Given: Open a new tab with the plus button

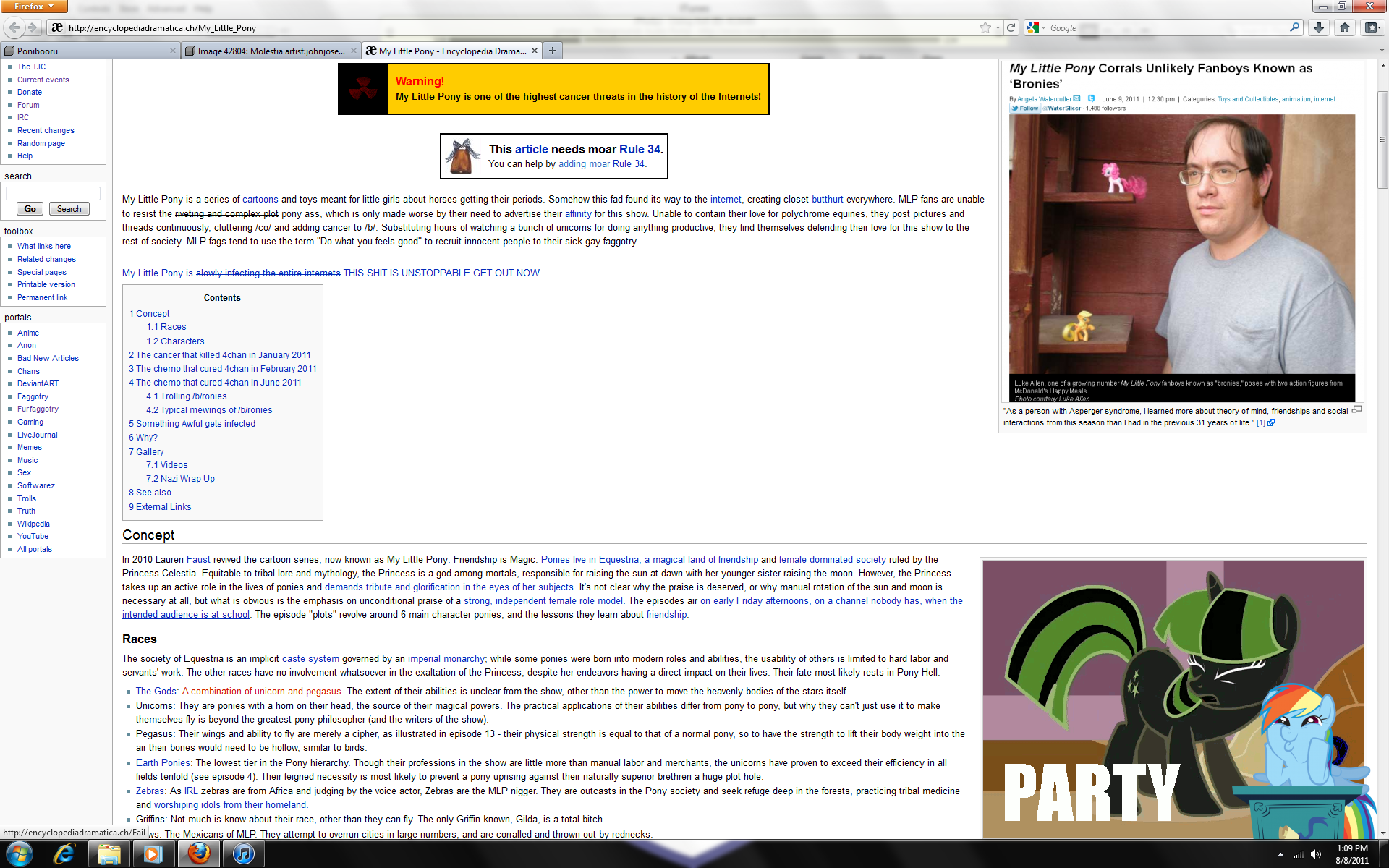Looking at the screenshot, I should tap(553, 51).
